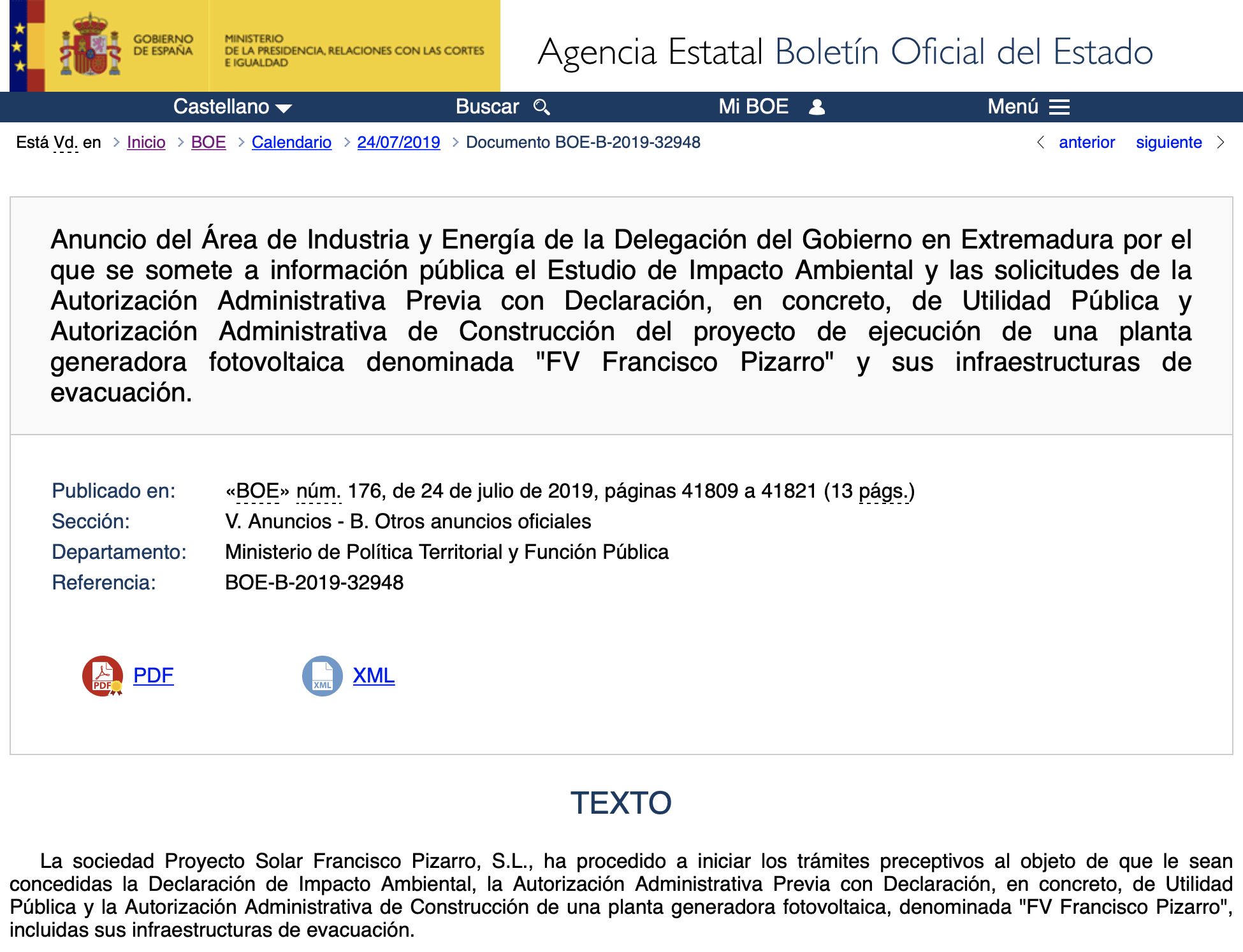1243x952 pixels.
Task: Click the Buscar menu label
Action: tap(487, 106)
